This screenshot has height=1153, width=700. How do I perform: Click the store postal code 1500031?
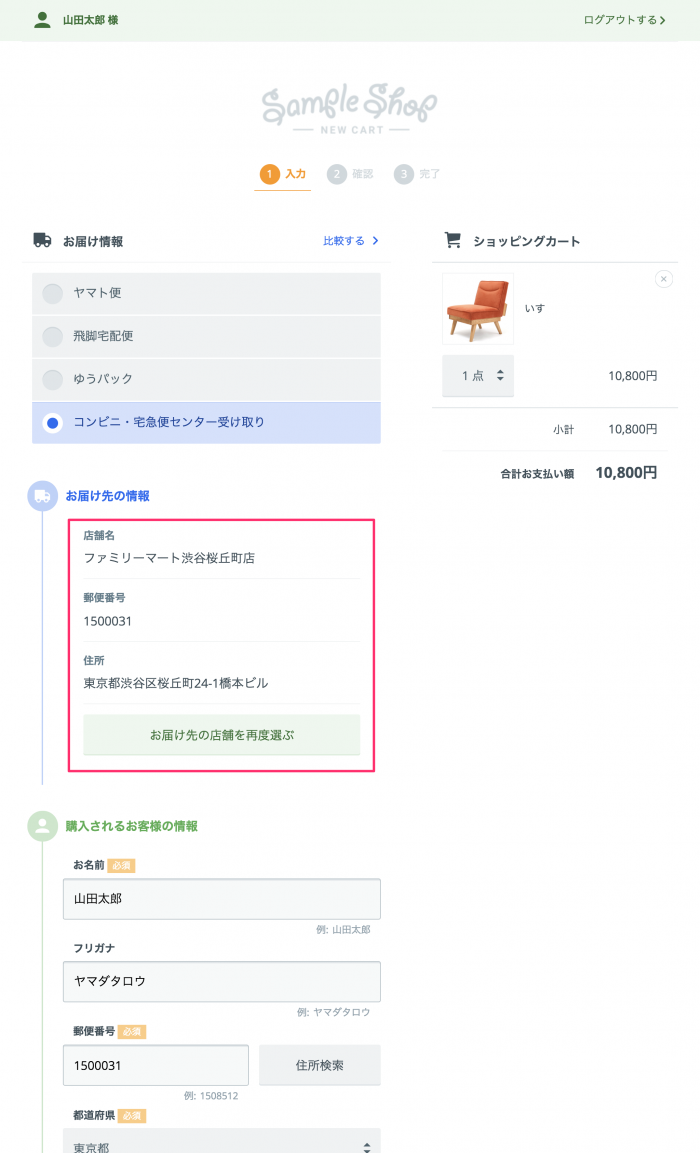(x=107, y=621)
